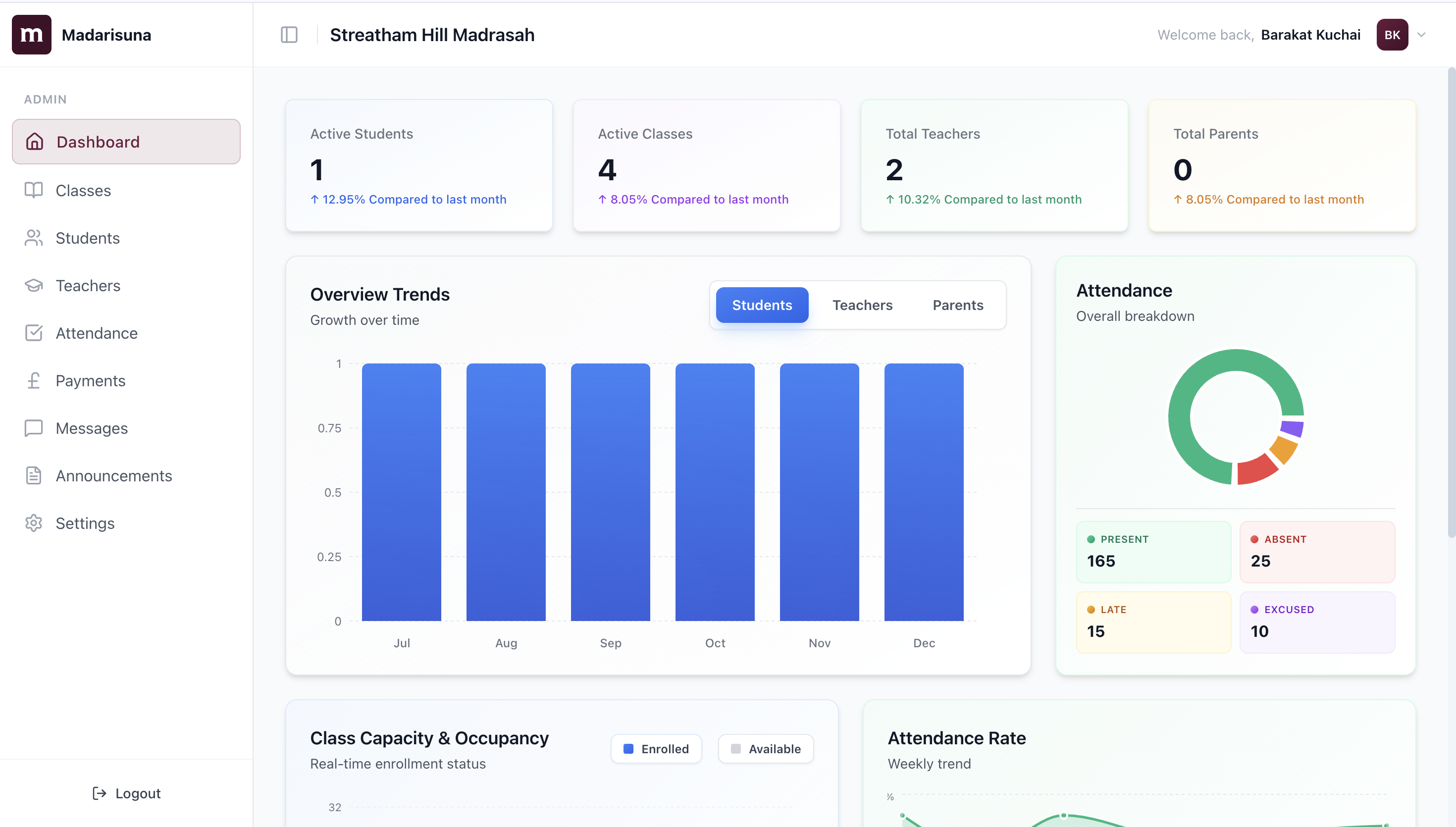
Task: Open Dashboard using the home icon
Action: 34,142
